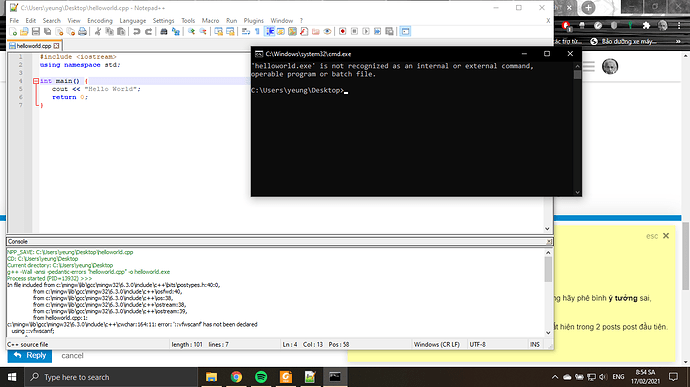Print the document via printer icon
Viewport: 690px width, 387px height.
(x=82, y=32)
